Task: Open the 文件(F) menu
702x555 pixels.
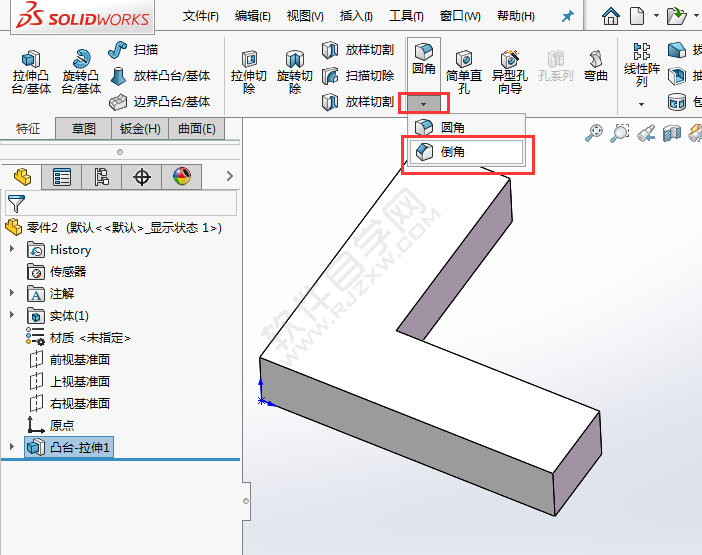Action: coord(201,16)
